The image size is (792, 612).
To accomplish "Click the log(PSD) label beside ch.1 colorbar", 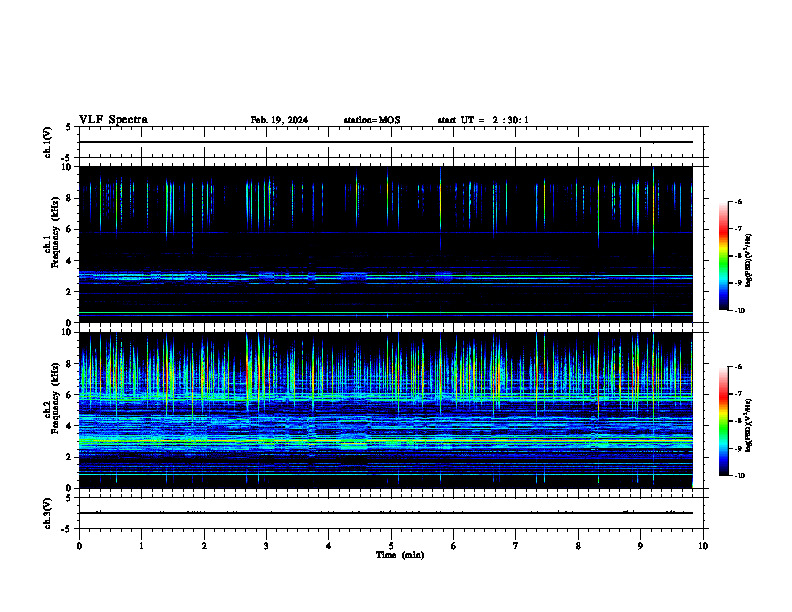I will [749, 260].
